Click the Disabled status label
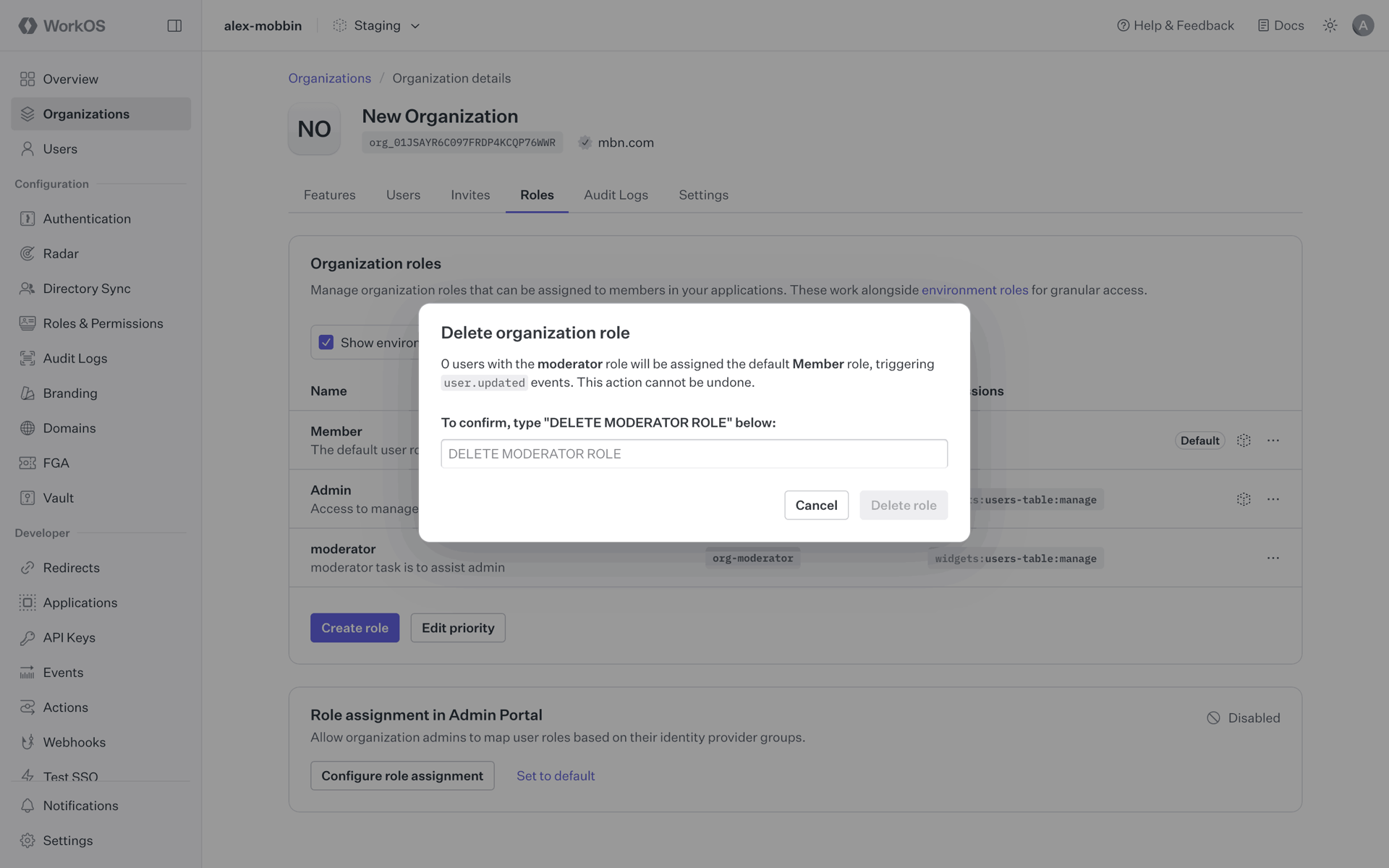1389x868 pixels. tap(1243, 718)
